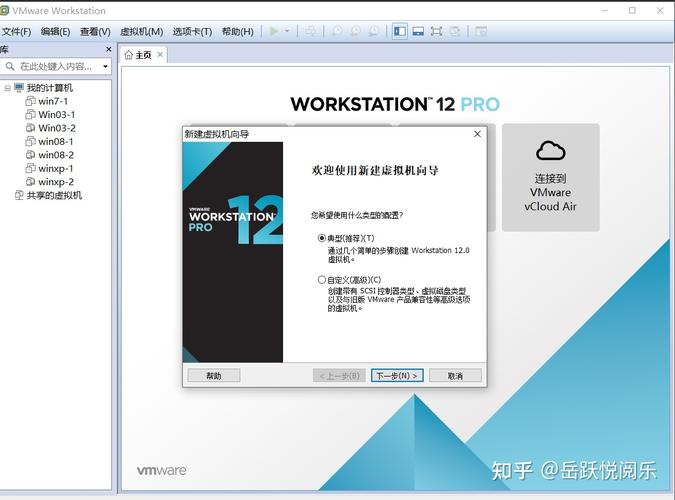Close the 主页 tab with its X
This screenshot has height=500, width=675.
pos(160,54)
